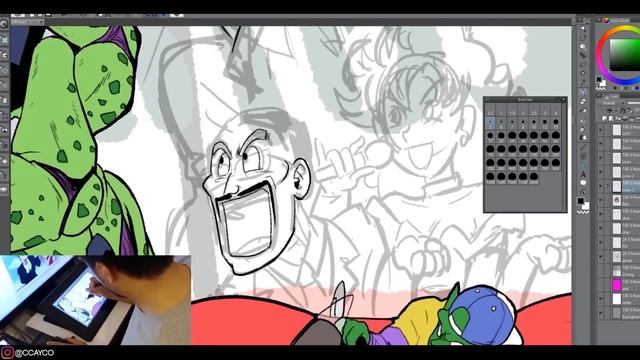Toggle visibility of the topmost layer
640x360 pixels.
[x=600, y=130]
